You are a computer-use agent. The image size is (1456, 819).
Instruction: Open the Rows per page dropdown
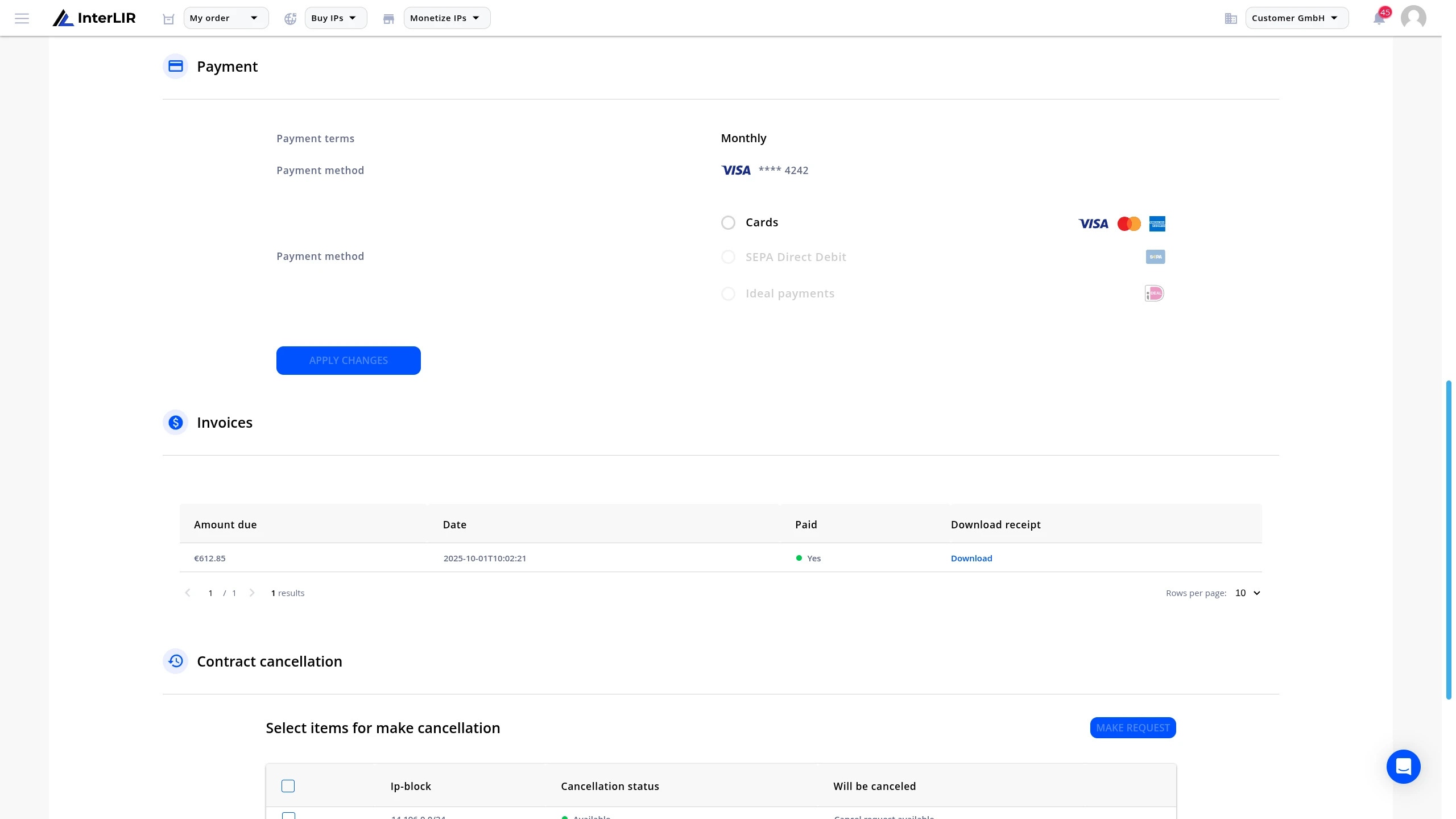(1248, 593)
